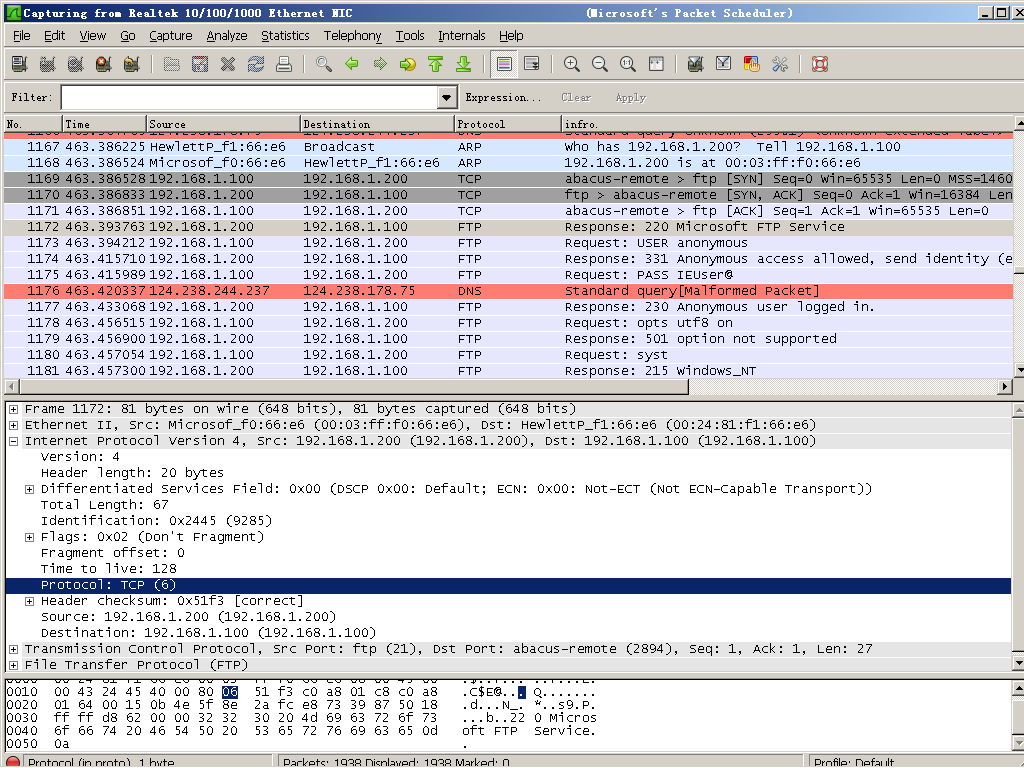This screenshot has height=768, width=1024.
Task: Open the Capture menu
Action: coord(170,36)
